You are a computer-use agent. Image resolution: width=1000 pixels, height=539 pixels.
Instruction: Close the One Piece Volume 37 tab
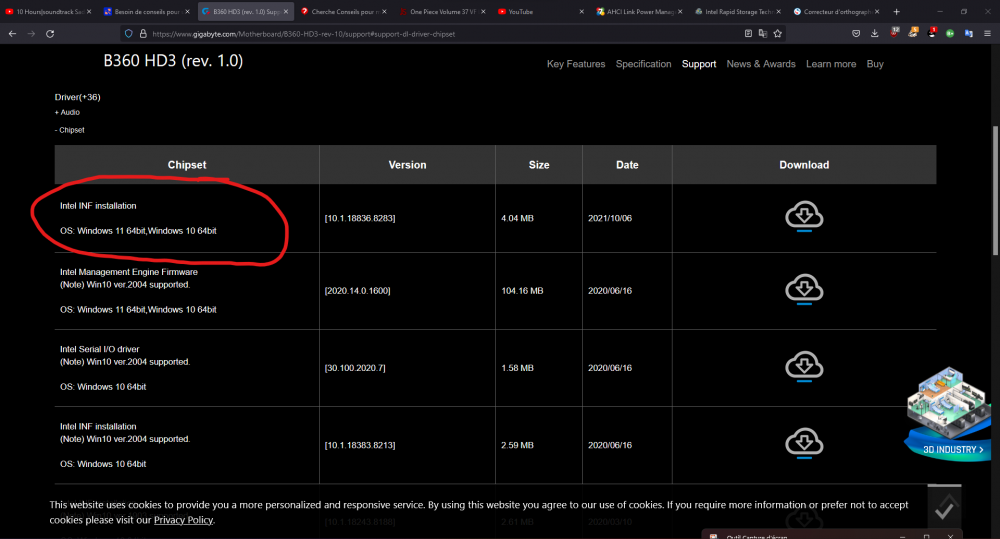click(483, 11)
